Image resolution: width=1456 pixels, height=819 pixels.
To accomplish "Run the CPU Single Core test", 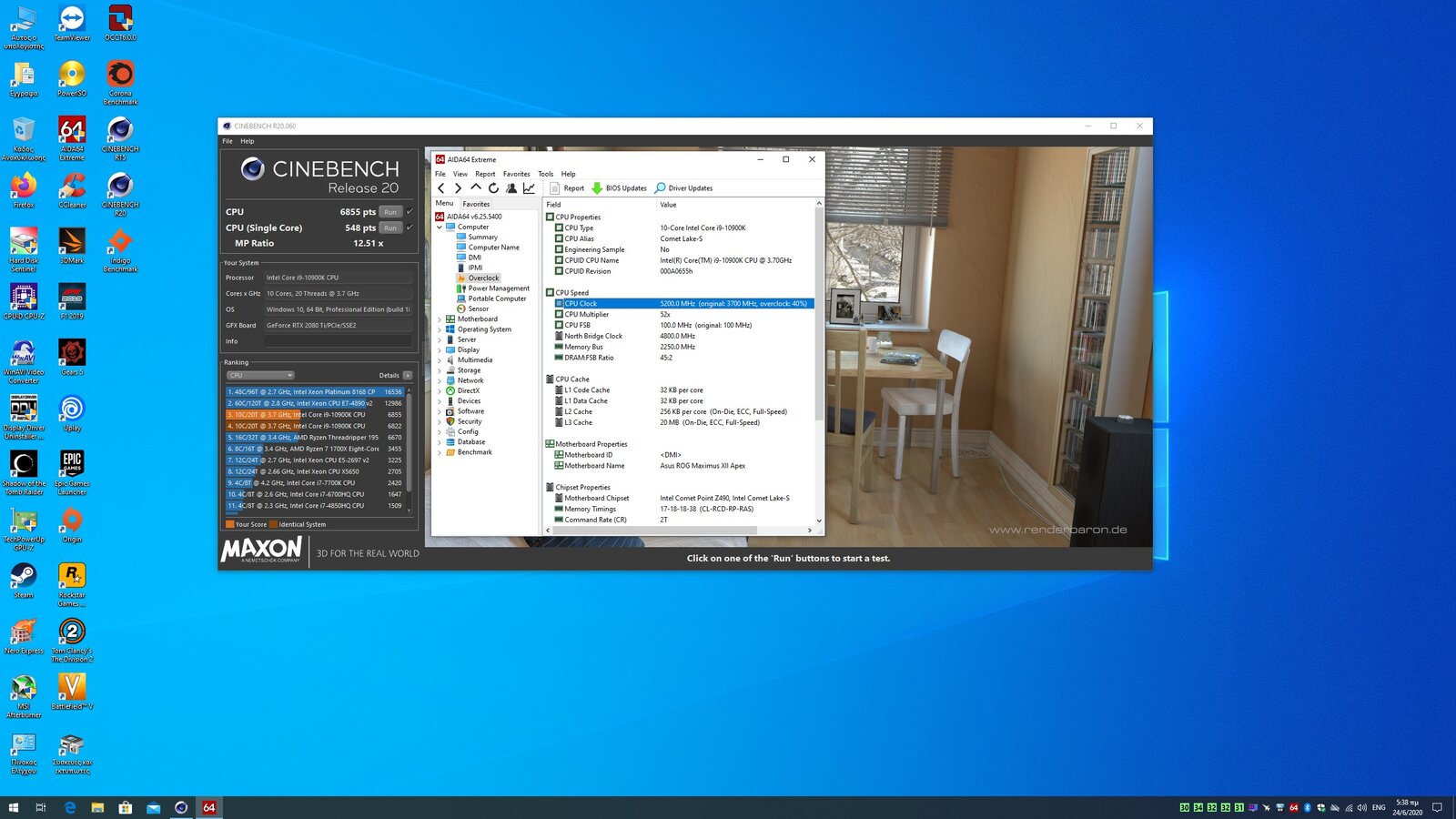I will click(x=390, y=227).
